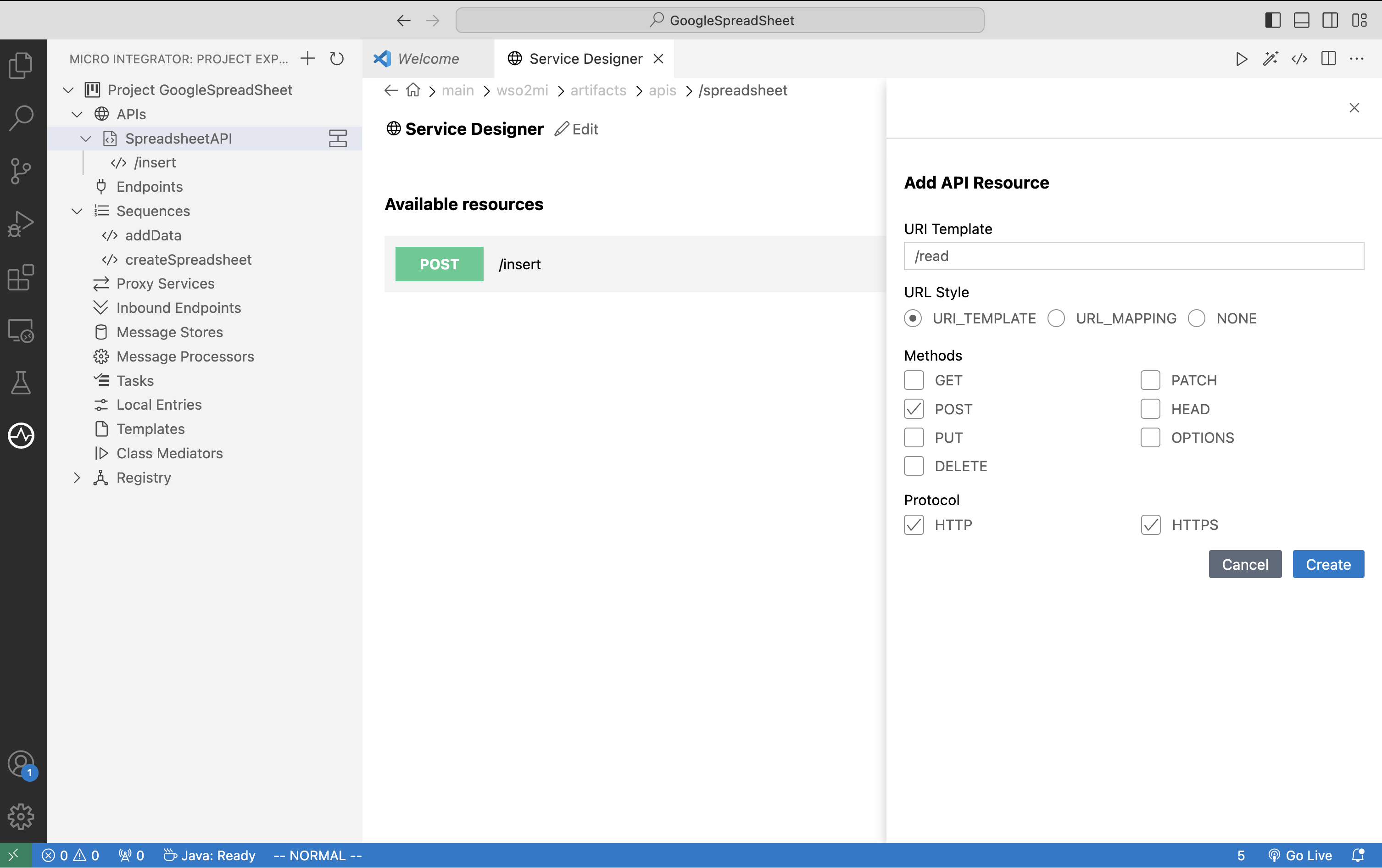Image resolution: width=1382 pixels, height=868 pixels.
Task: Toggle primary side bar layout icon
Action: click(1273, 20)
